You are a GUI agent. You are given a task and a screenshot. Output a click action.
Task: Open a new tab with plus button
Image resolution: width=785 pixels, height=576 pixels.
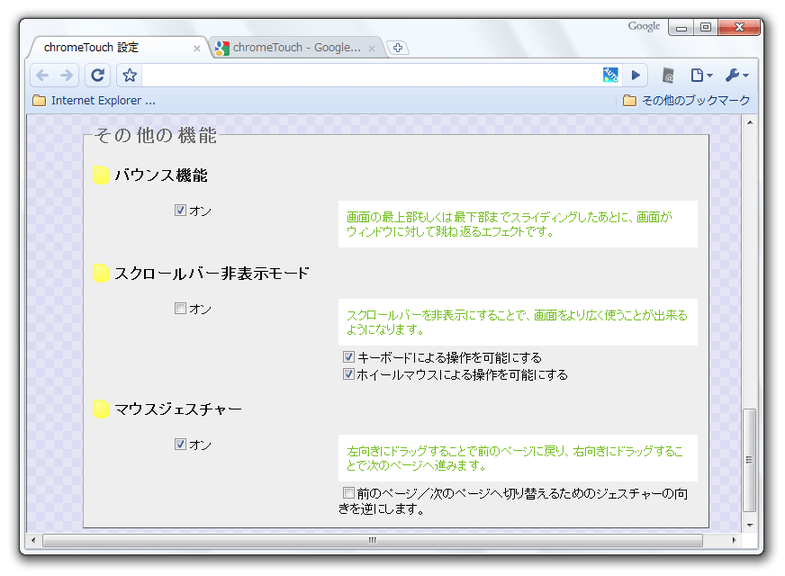[398, 48]
